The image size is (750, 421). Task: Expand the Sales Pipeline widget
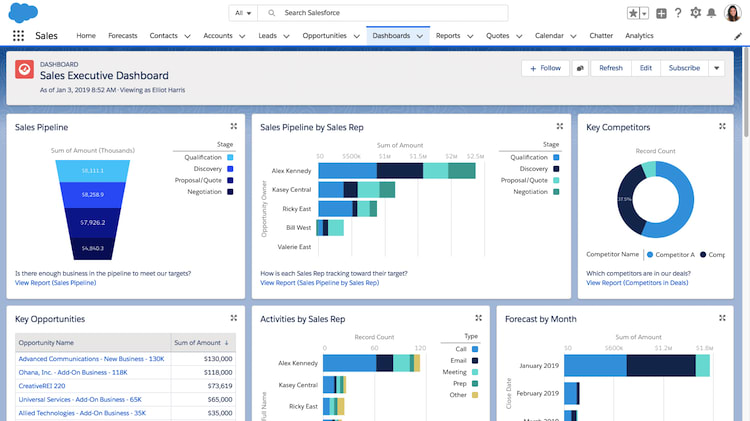click(233, 126)
